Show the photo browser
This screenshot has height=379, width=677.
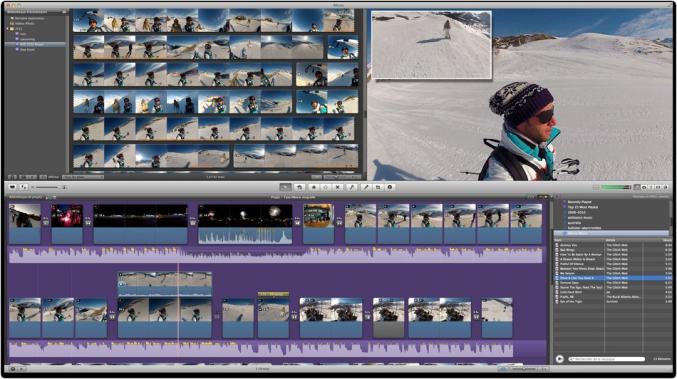(644, 187)
